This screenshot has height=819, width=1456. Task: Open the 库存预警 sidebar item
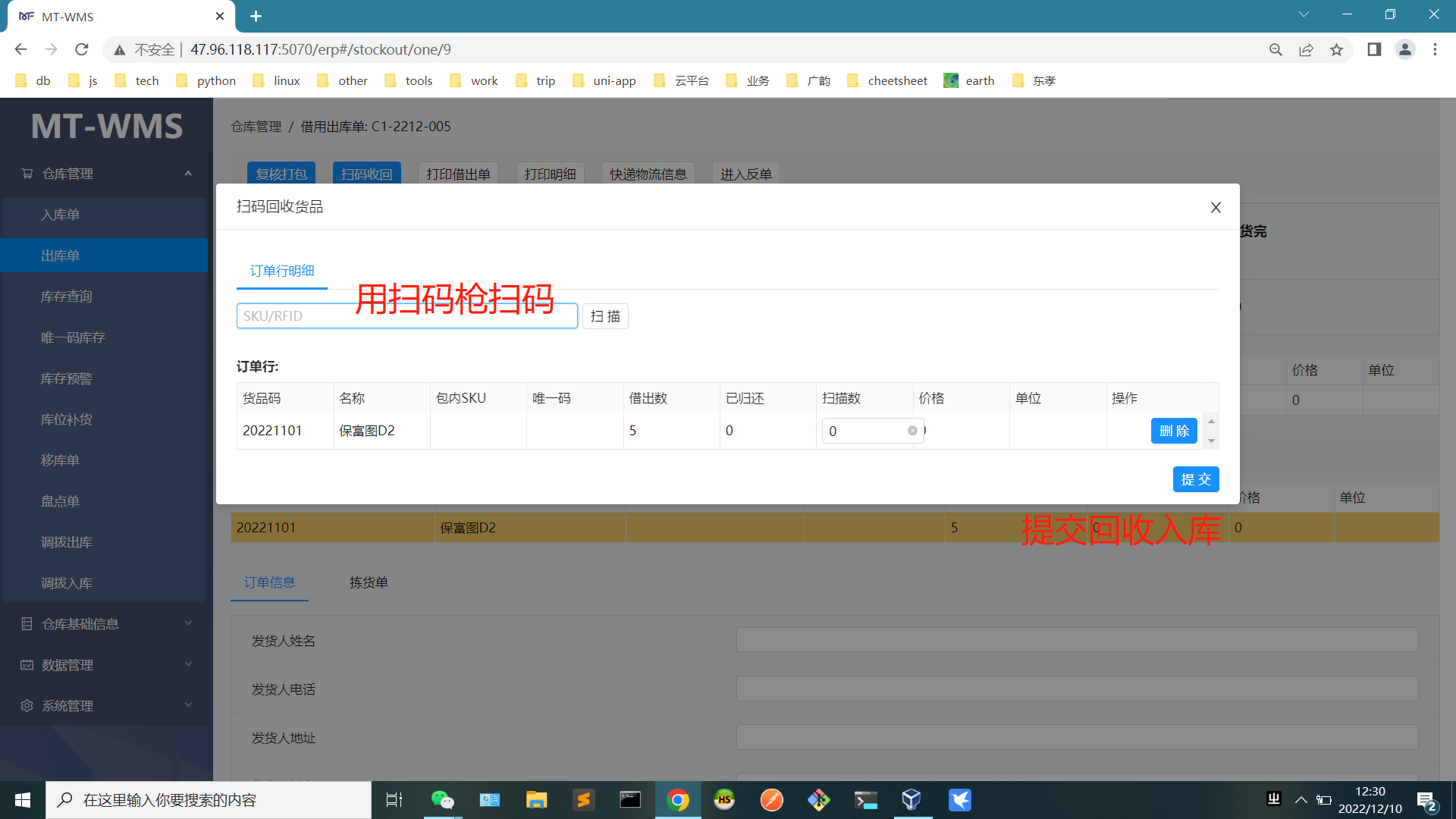coord(104,378)
